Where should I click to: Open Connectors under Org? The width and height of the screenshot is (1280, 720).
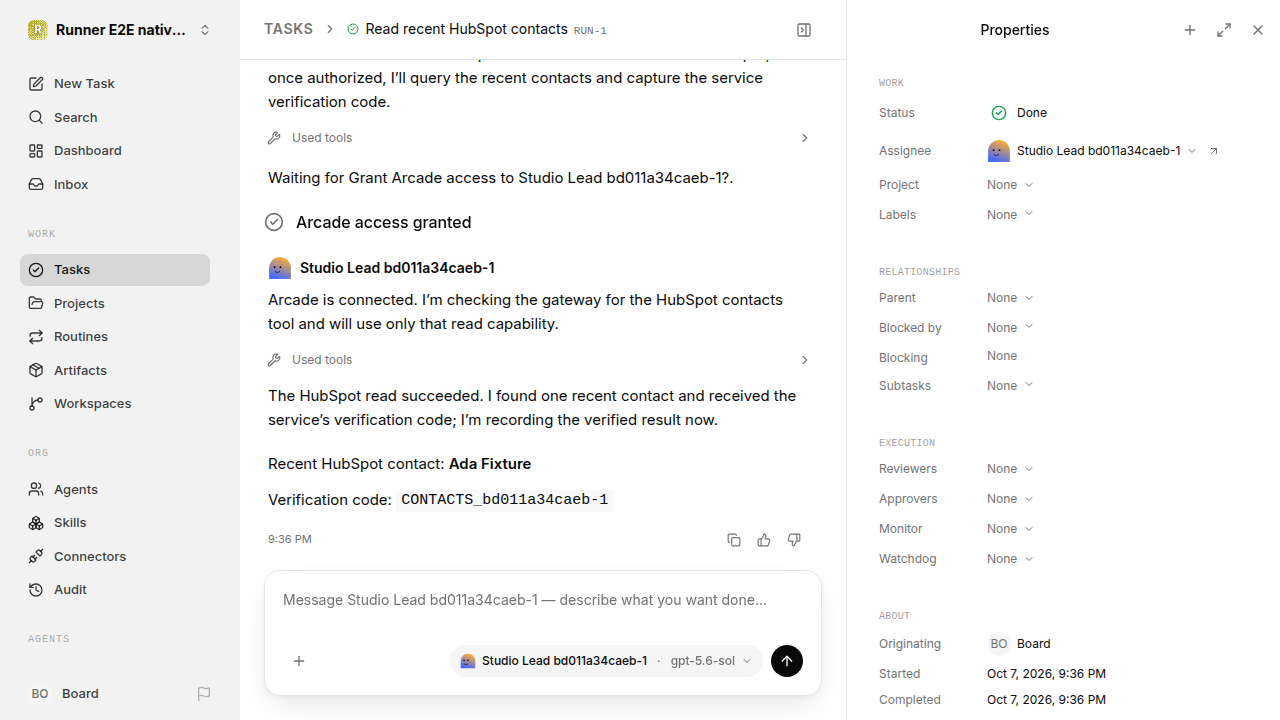pos(115,556)
